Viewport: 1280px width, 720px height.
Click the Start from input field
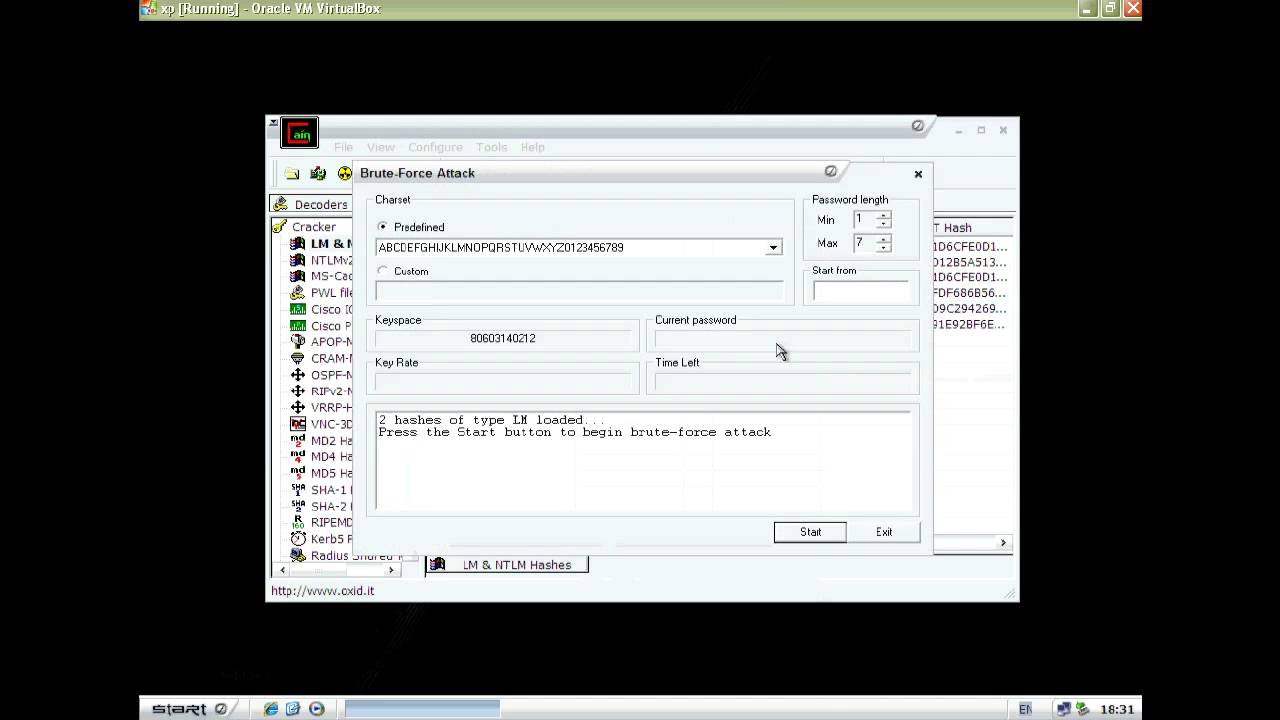click(861, 291)
